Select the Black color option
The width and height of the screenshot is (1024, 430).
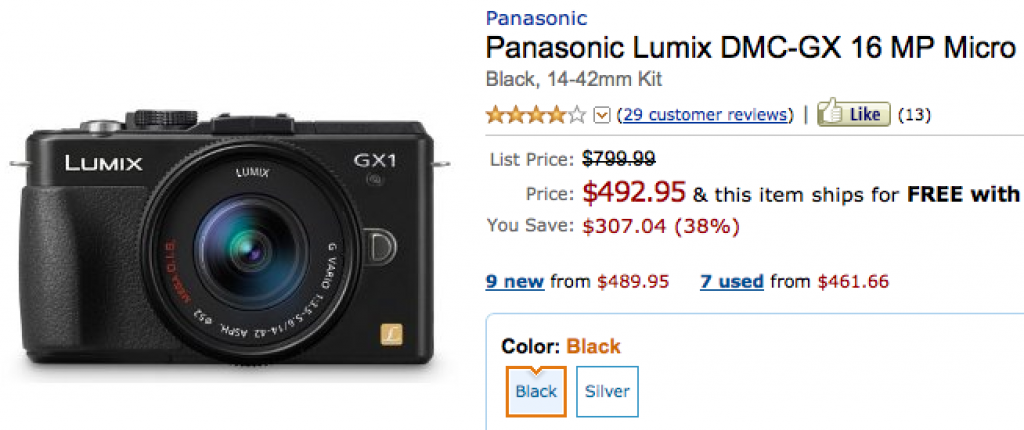pyautogui.click(x=536, y=391)
